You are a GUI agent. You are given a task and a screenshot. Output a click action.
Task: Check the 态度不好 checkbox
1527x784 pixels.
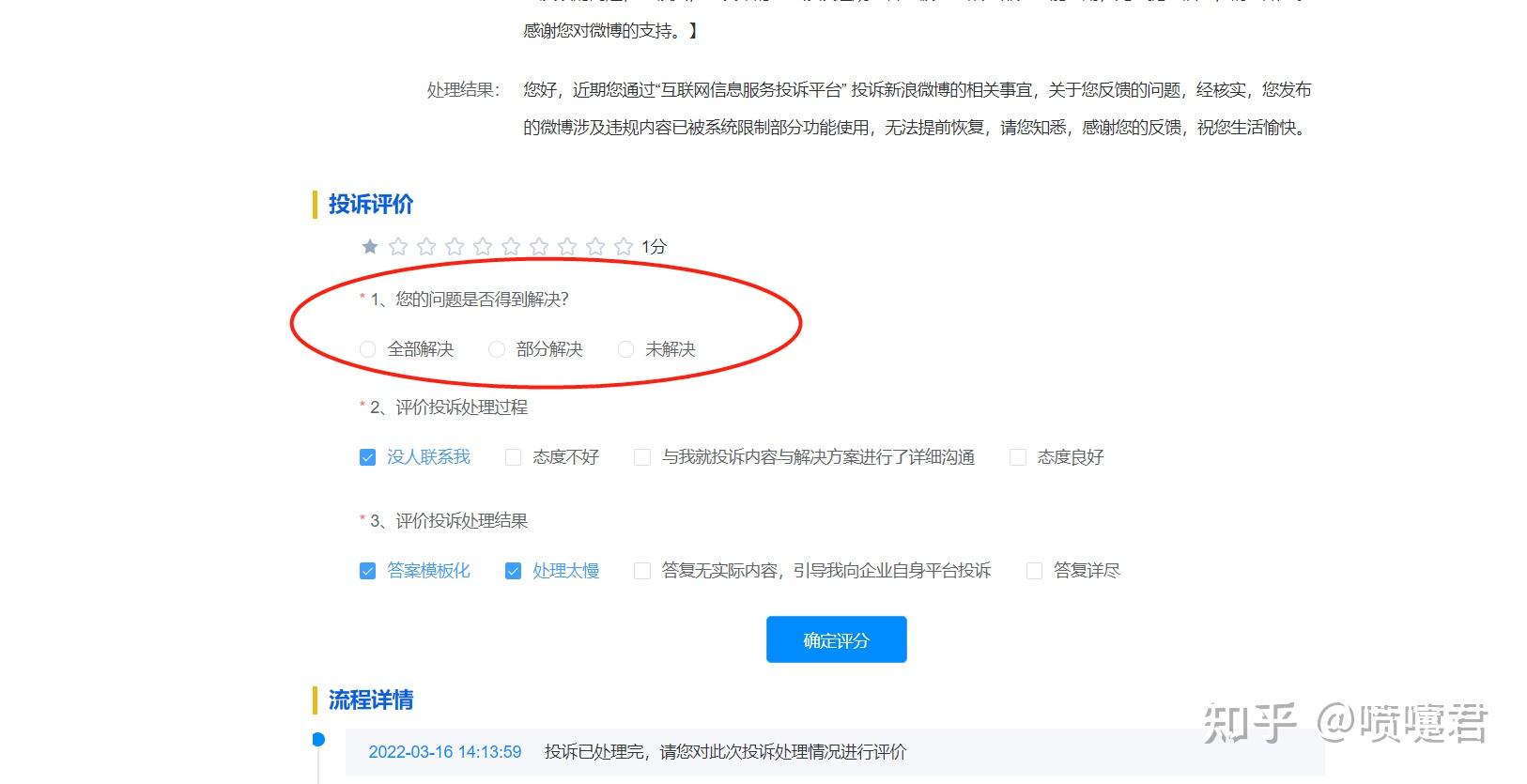513,457
